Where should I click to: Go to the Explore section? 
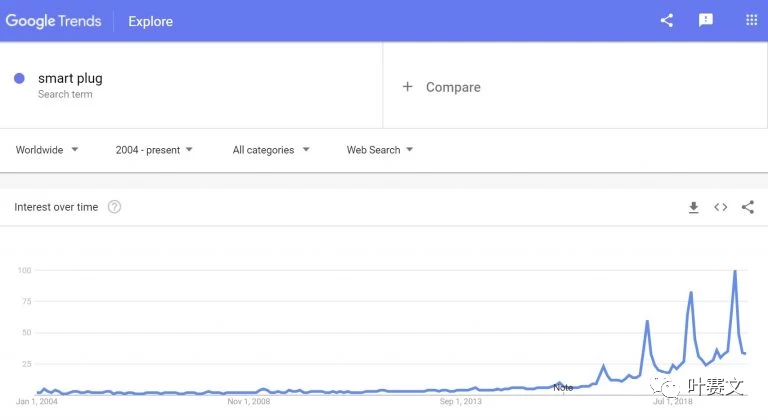pos(150,21)
